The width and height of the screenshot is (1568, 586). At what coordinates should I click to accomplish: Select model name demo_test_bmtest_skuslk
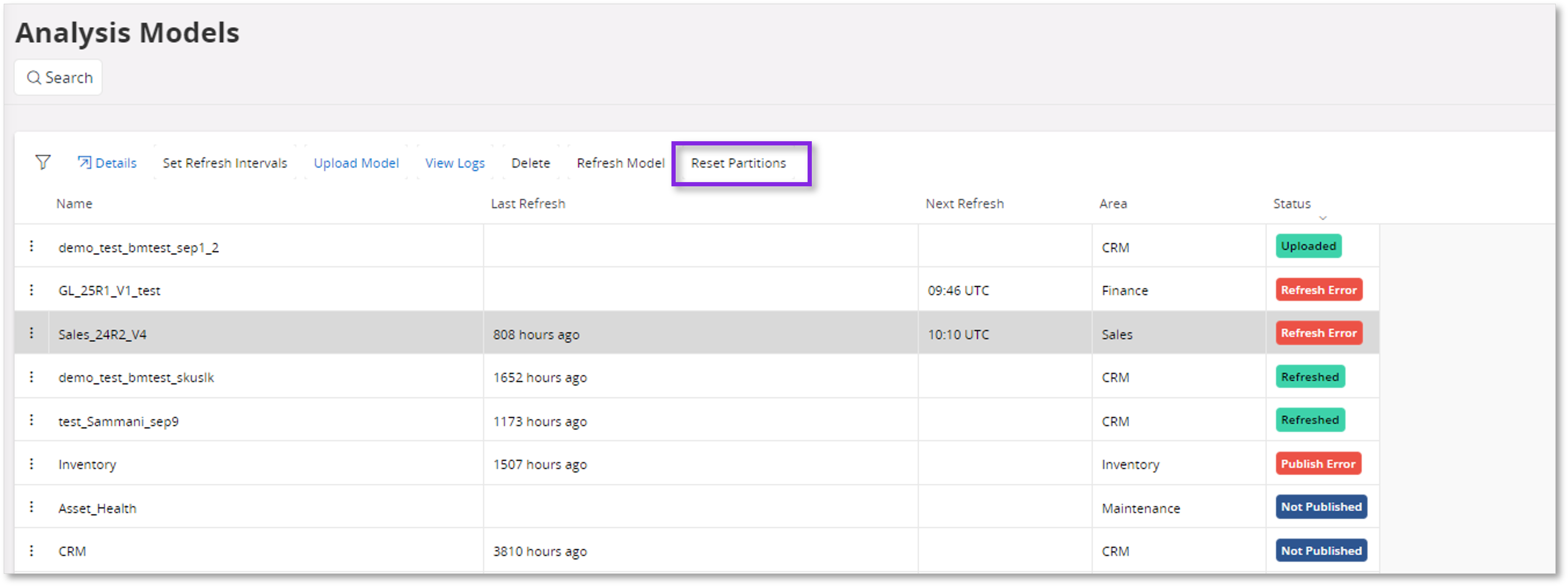click(x=136, y=378)
